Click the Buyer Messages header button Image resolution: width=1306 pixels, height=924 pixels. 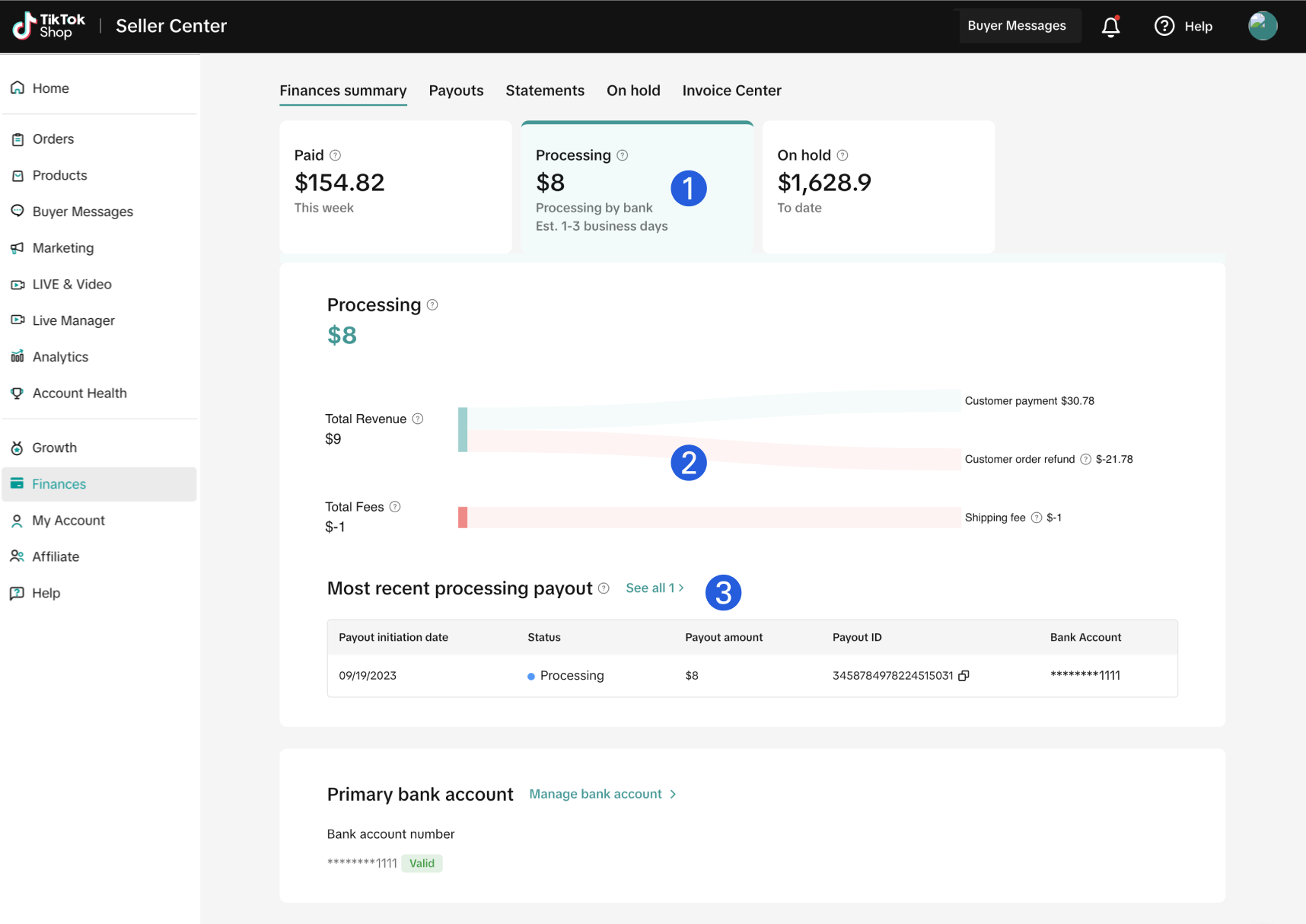(x=1016, y=26)
